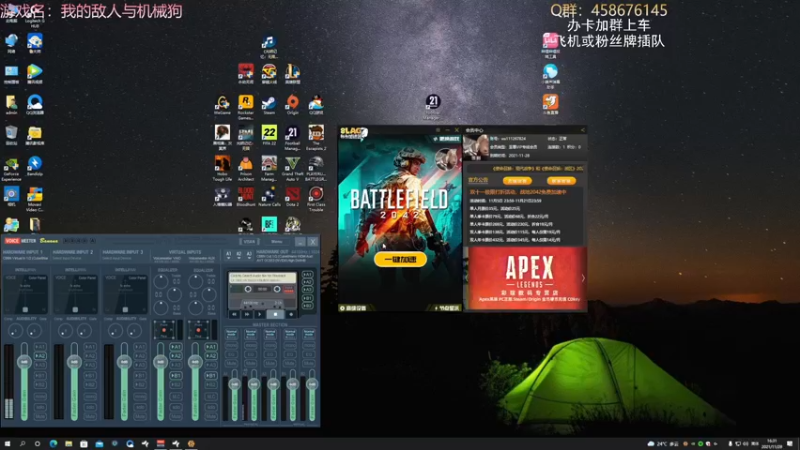Open File Explorer from the taskbar
The image size is (800, 450).
[68, 444]
